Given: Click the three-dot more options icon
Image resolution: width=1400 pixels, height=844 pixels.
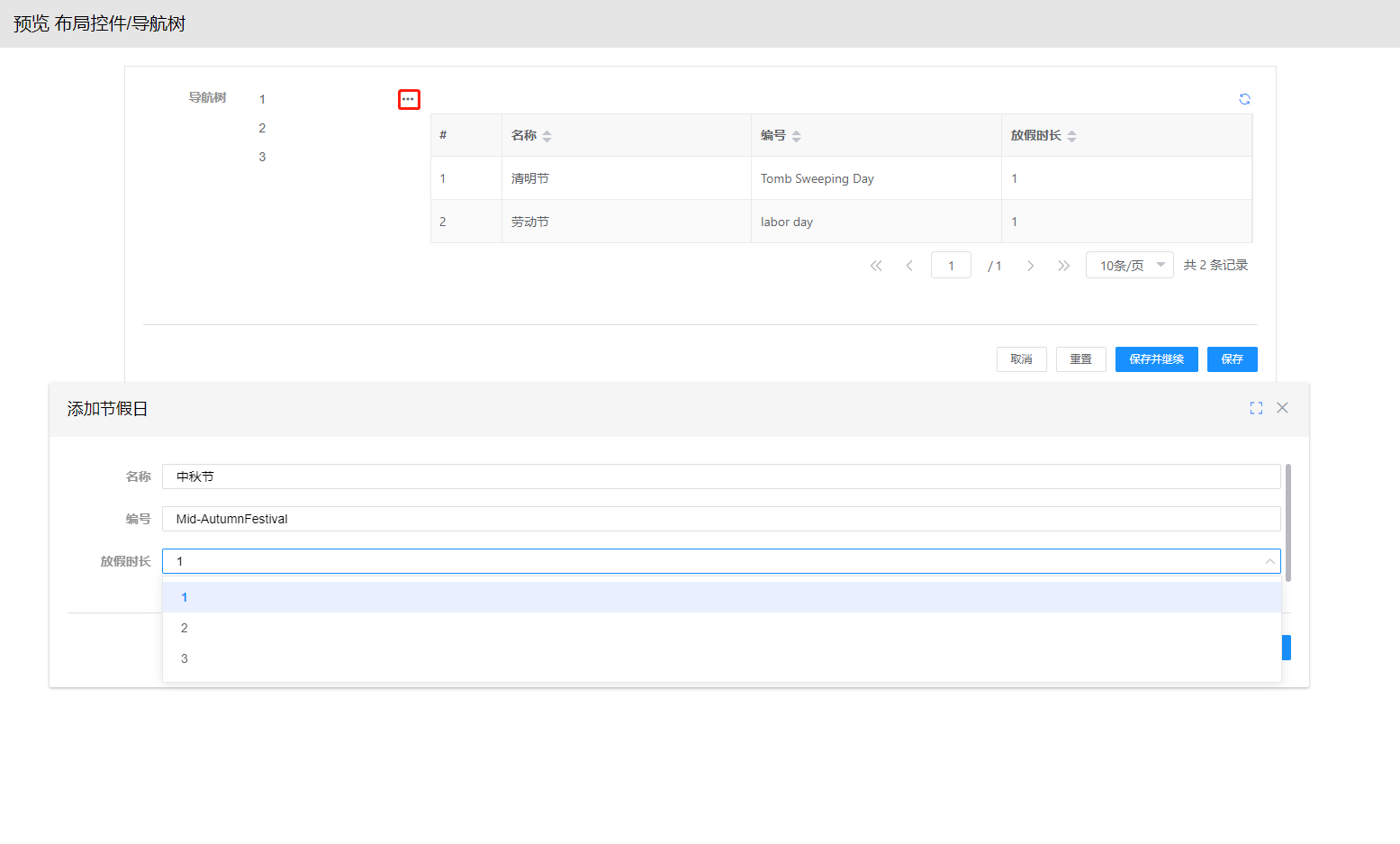Looking at the screenshot, I should [409, 99].
